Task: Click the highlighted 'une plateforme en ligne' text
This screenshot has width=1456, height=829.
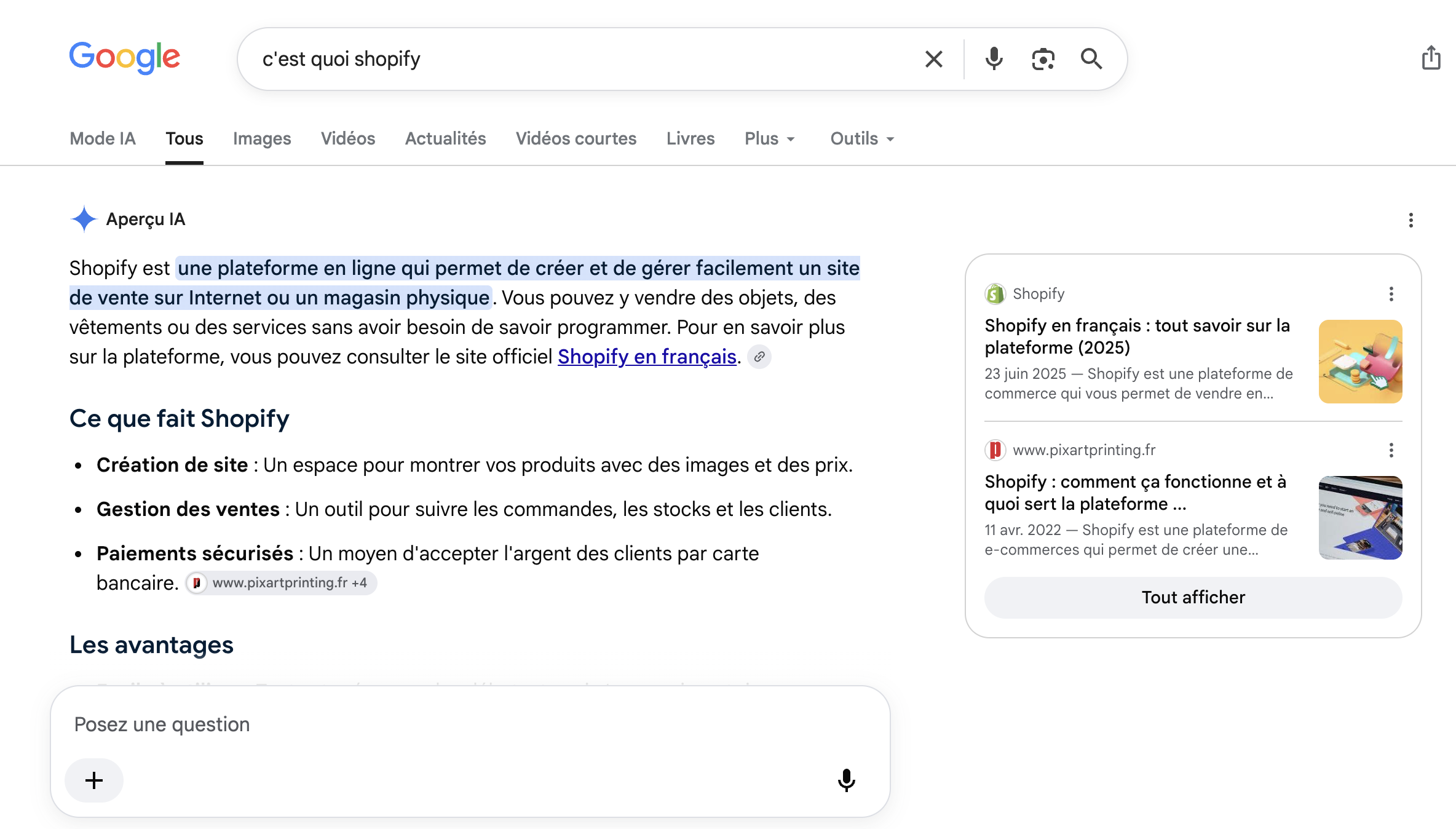Action: pos(464,283)
